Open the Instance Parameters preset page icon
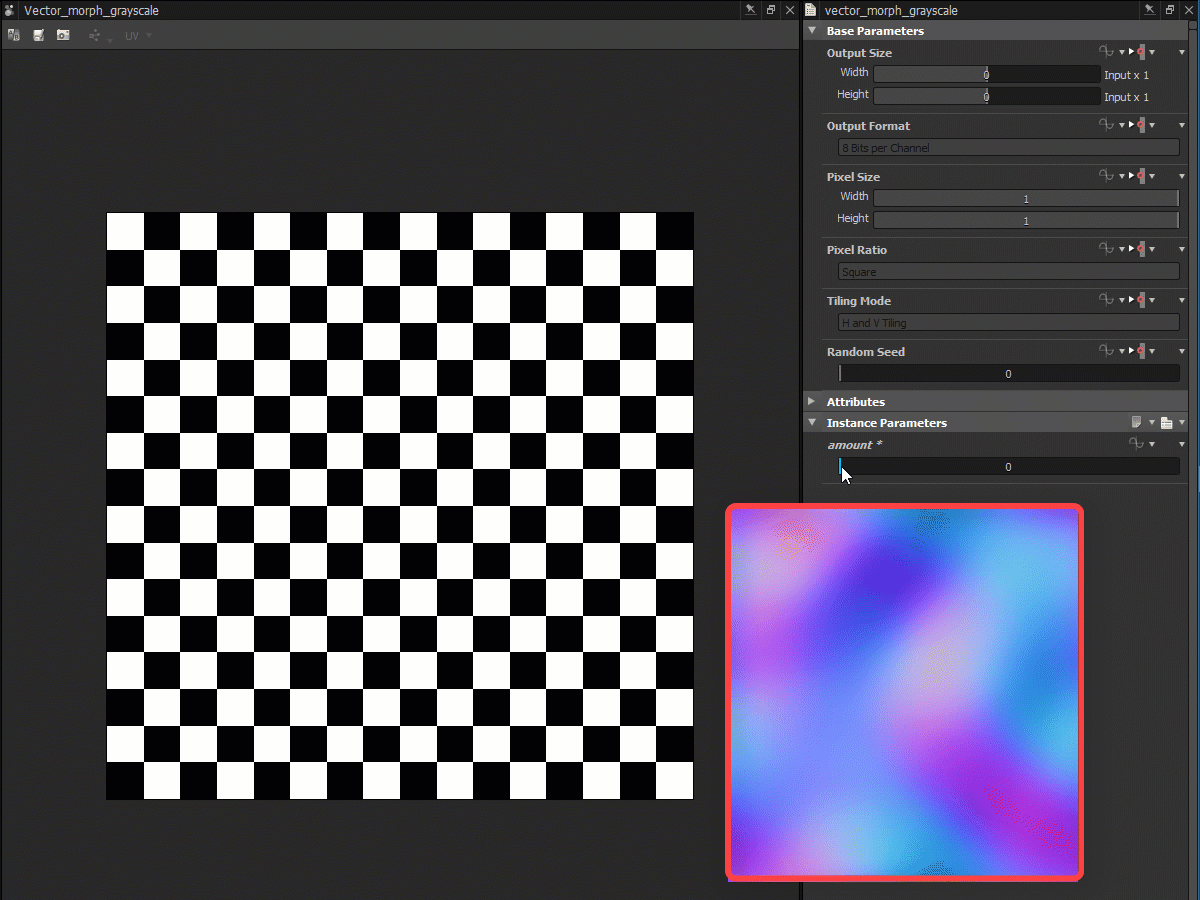This screenshot has height=900, width=1200. coord(1137,423)
